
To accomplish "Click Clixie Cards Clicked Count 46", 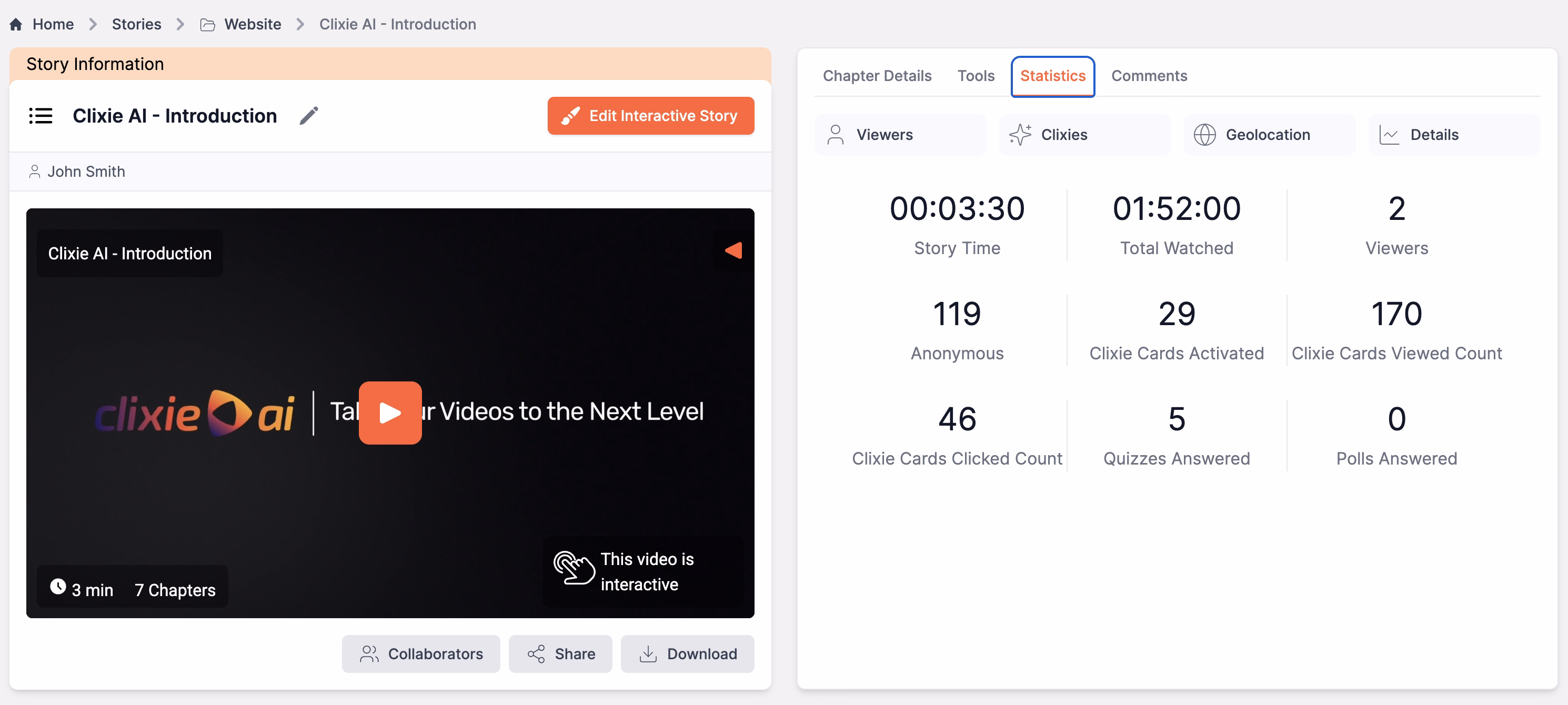I will (957, 419).
